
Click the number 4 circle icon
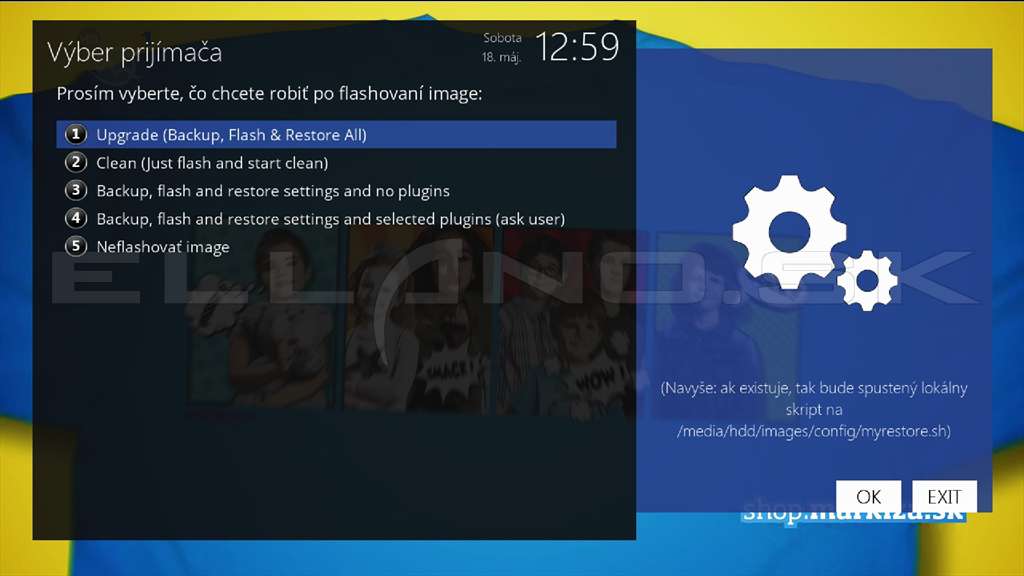76,218
